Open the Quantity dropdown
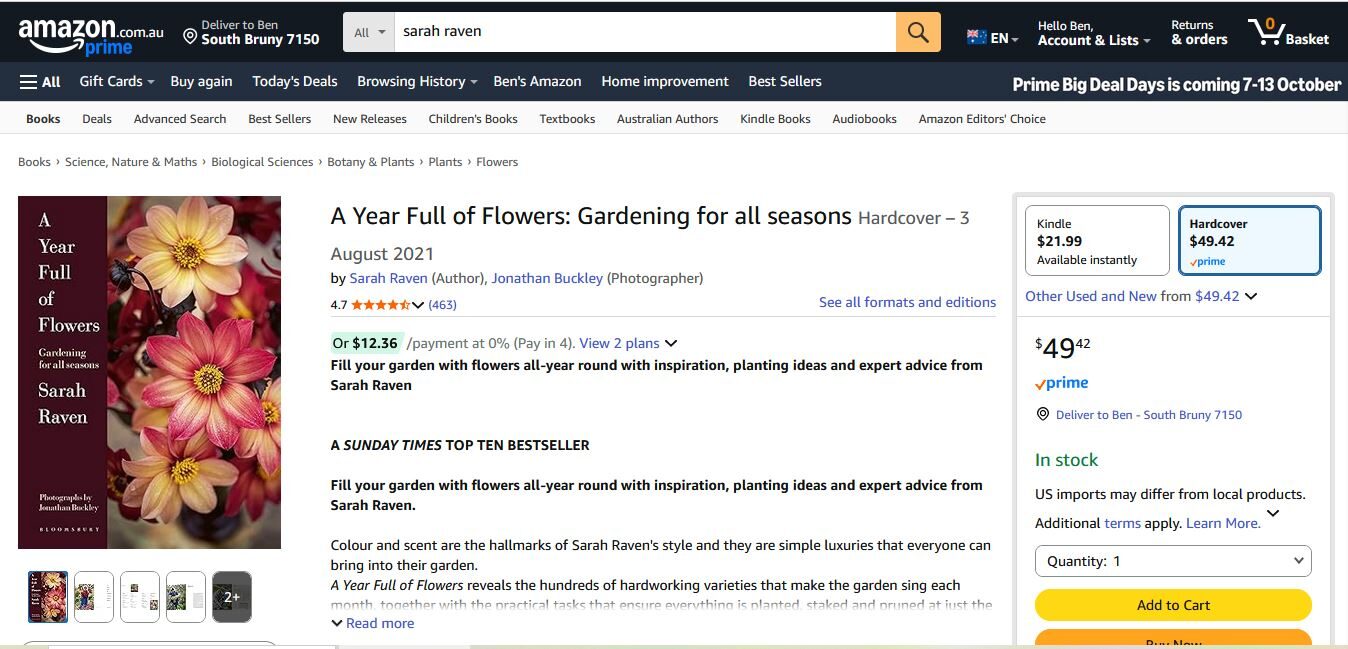This screenshot has height=649, width=1348. click(1173, 561)
